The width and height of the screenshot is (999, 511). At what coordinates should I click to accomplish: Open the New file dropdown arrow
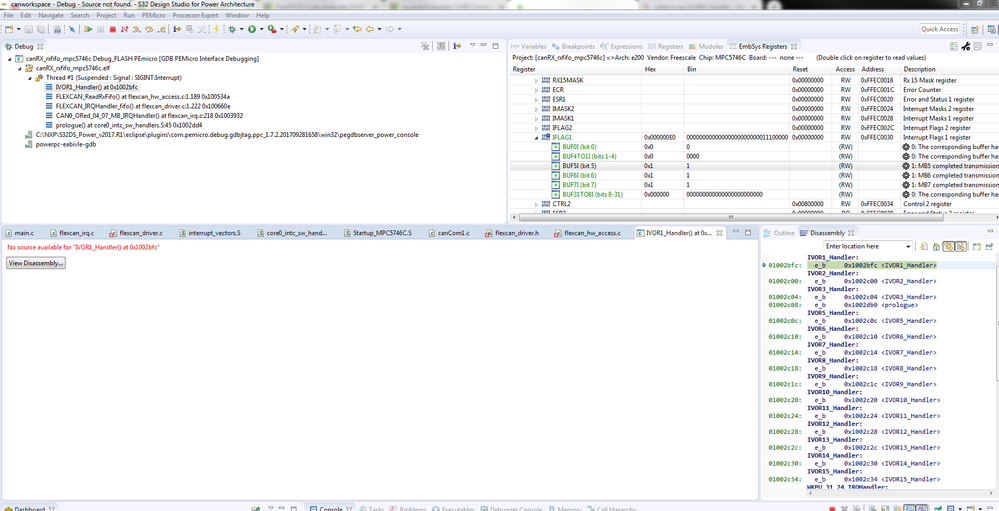[x=18, y=29]
